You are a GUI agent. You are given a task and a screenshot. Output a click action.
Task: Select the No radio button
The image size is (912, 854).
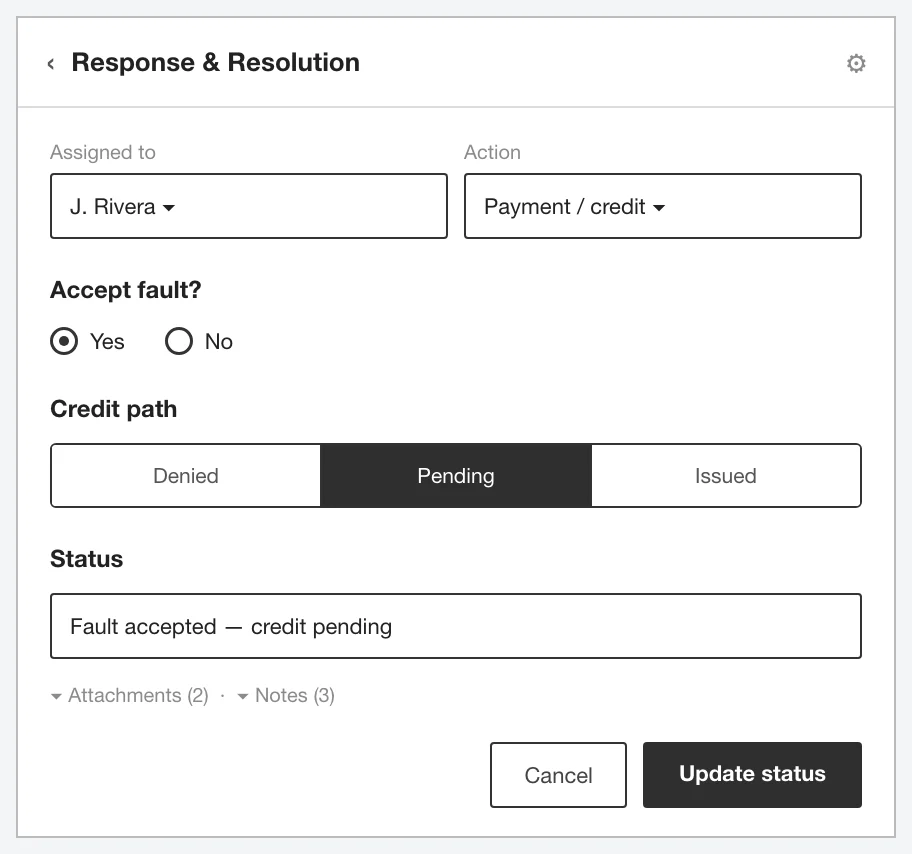[x=179, y=341]
